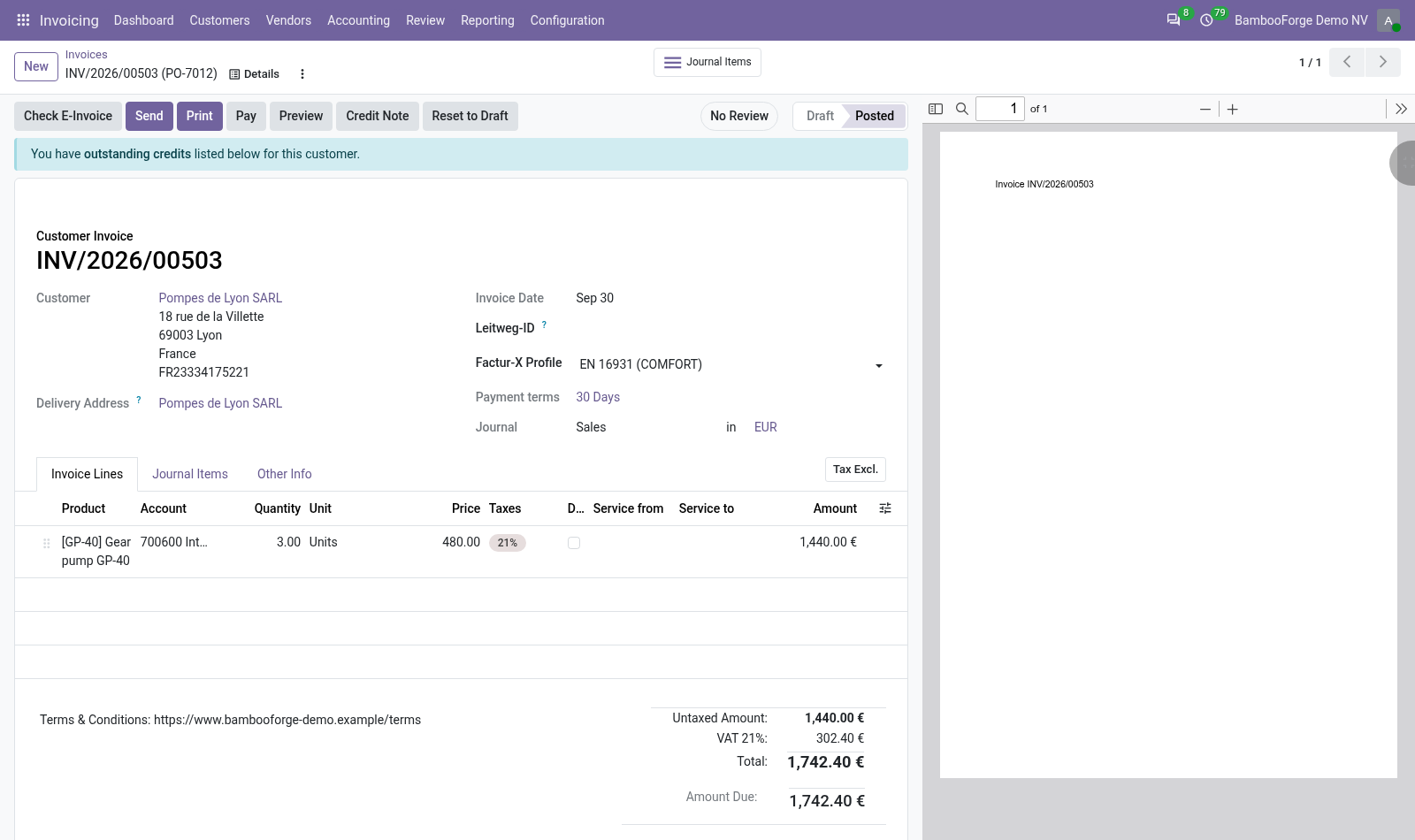Image resolution: width=1415 pixels, height=840 pixels.
Task: Click Check E-Invoice button
Action: (68, 116)
